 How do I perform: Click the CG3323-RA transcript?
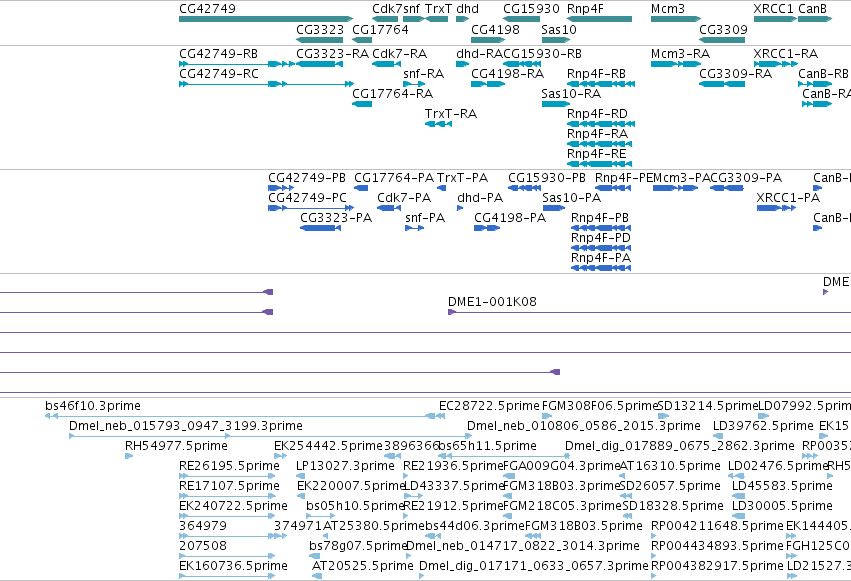[x=320, y=64]
